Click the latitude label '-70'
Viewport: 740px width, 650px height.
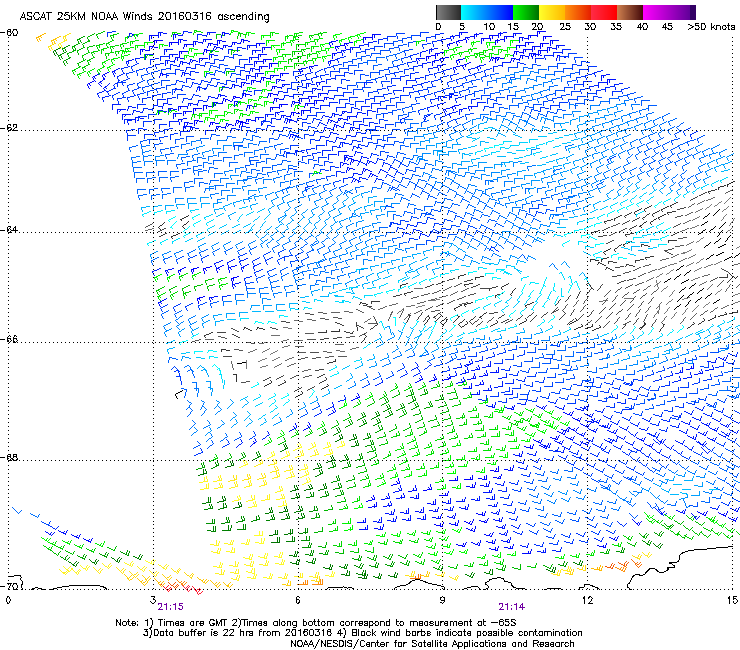click(10, 586)
